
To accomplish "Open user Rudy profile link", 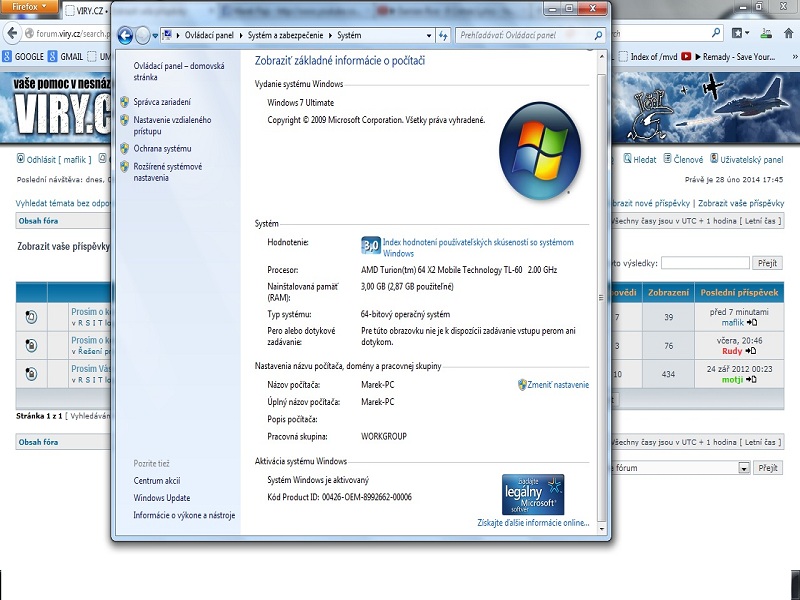I will point(732,351).
